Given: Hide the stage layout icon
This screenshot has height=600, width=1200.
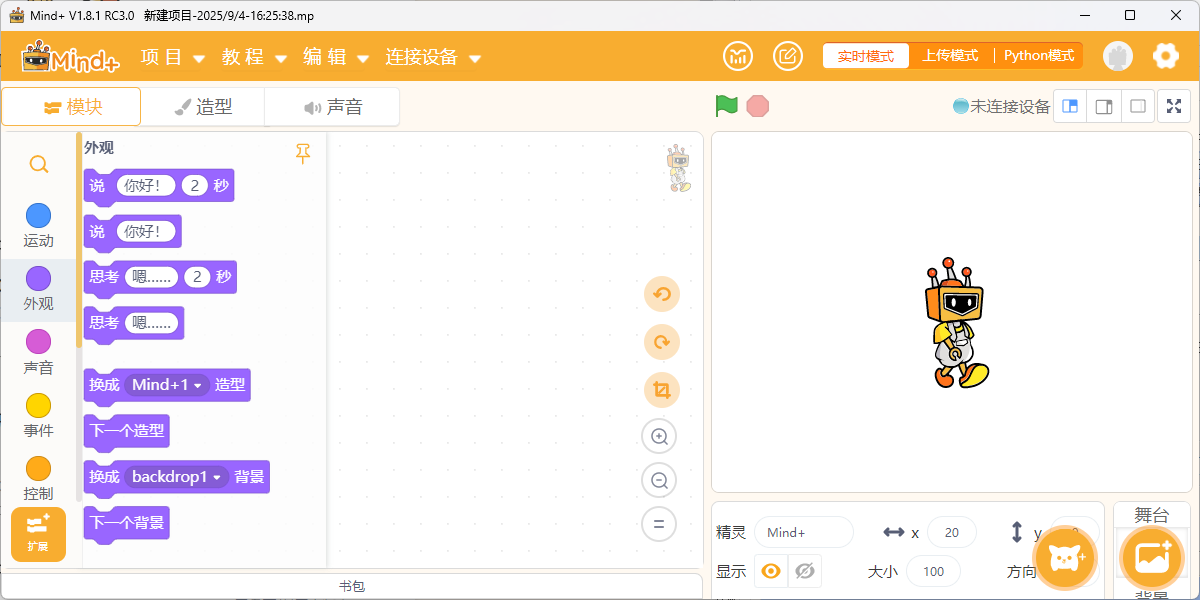Looking at the screenshot, I should click(x=1138, y=106).
